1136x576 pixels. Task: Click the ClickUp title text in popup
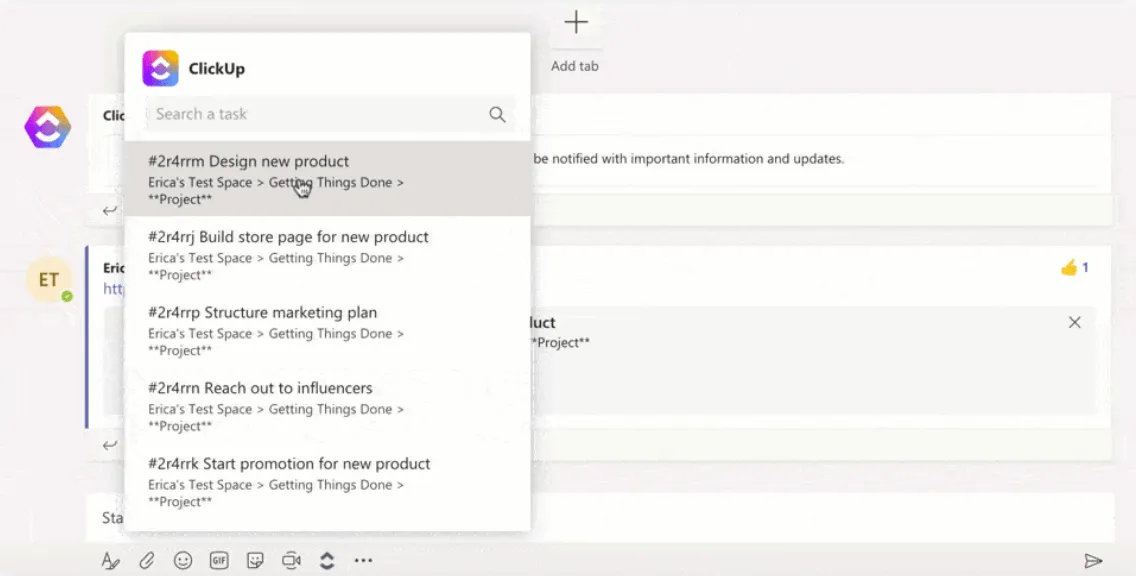click(217, 69)
